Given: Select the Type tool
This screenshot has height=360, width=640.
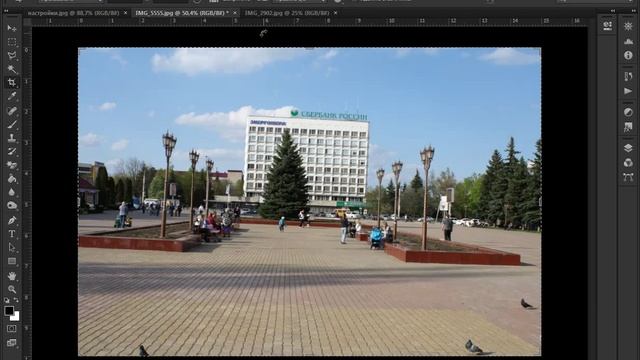Looking at the screenshot, I should pos(12,234).
